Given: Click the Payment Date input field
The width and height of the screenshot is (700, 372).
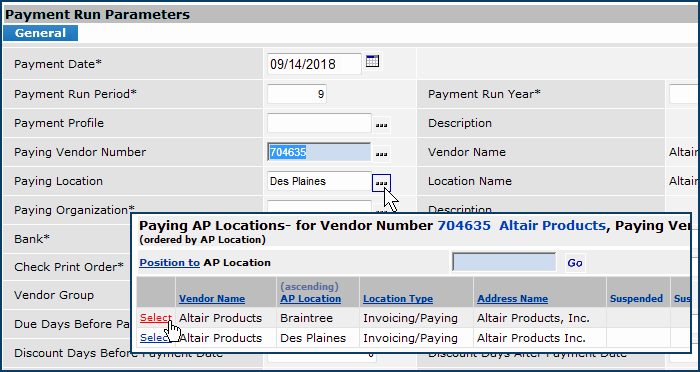Looking at the screenshot, I should (x=314, y=64).
